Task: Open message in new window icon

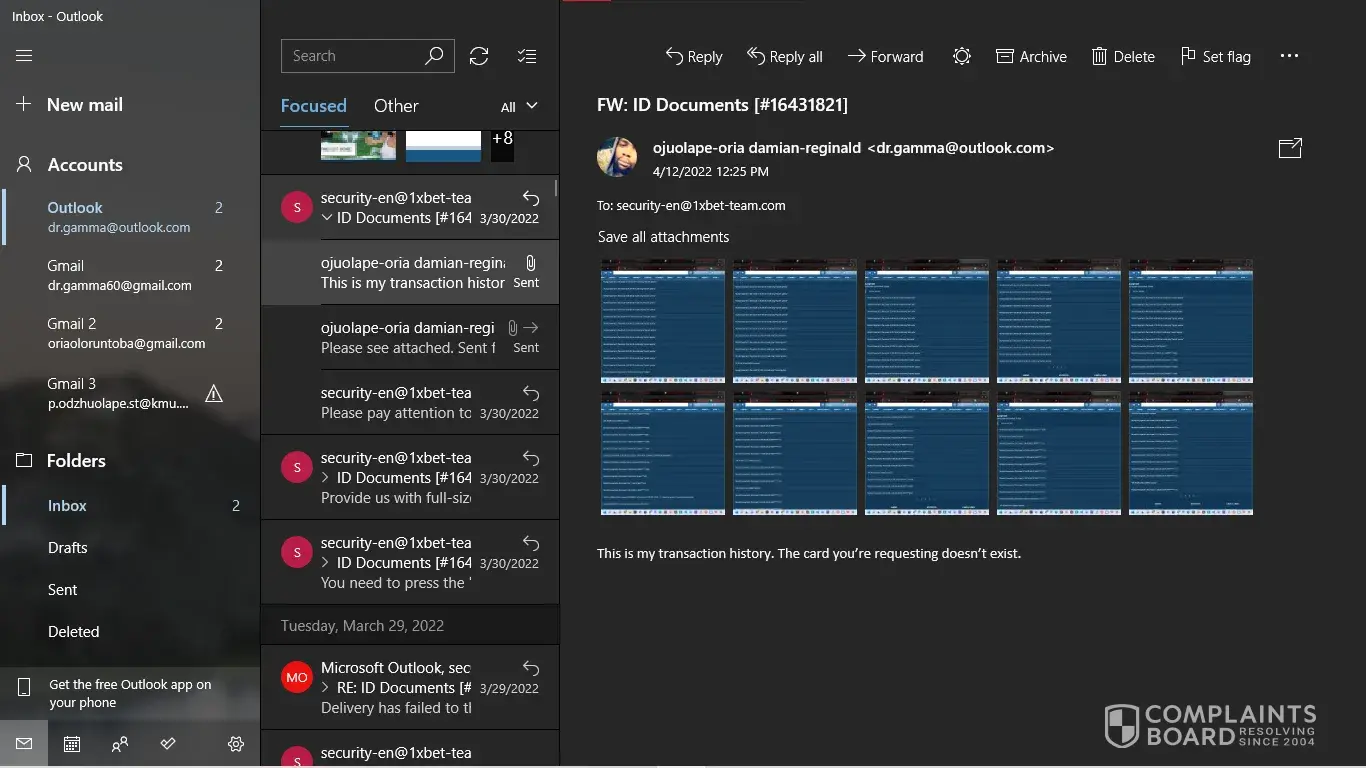Action: [1290, 148]
